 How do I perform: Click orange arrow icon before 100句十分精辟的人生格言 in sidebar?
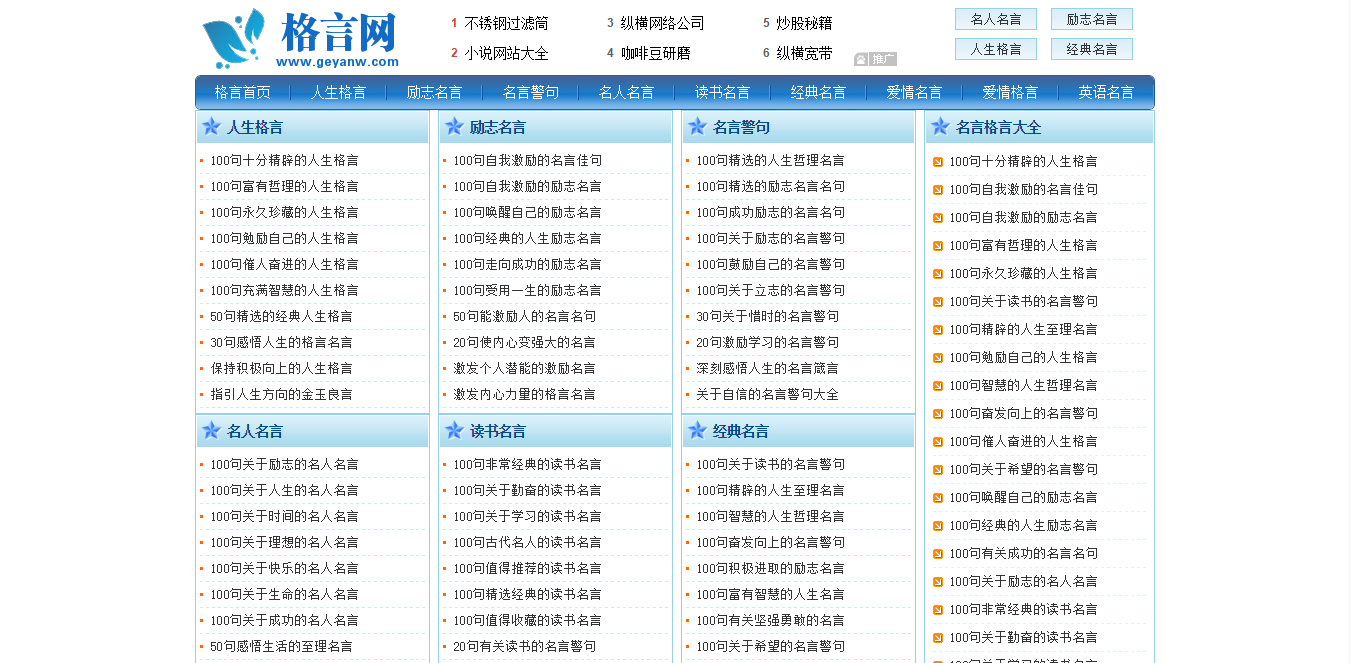click(x=938, y=162)
